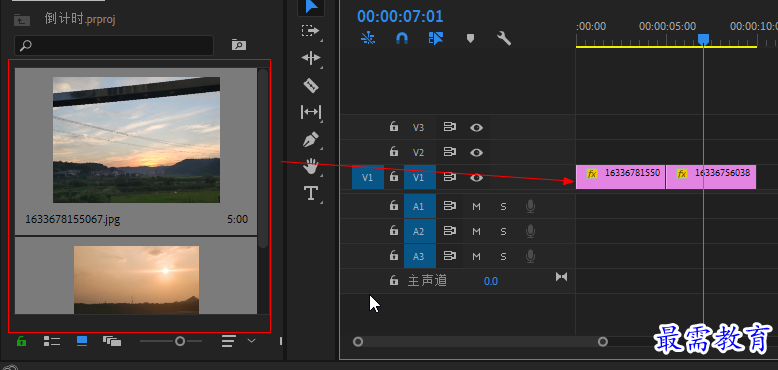Switch project panel to list view
778x370 pixels.
point(52,341)
